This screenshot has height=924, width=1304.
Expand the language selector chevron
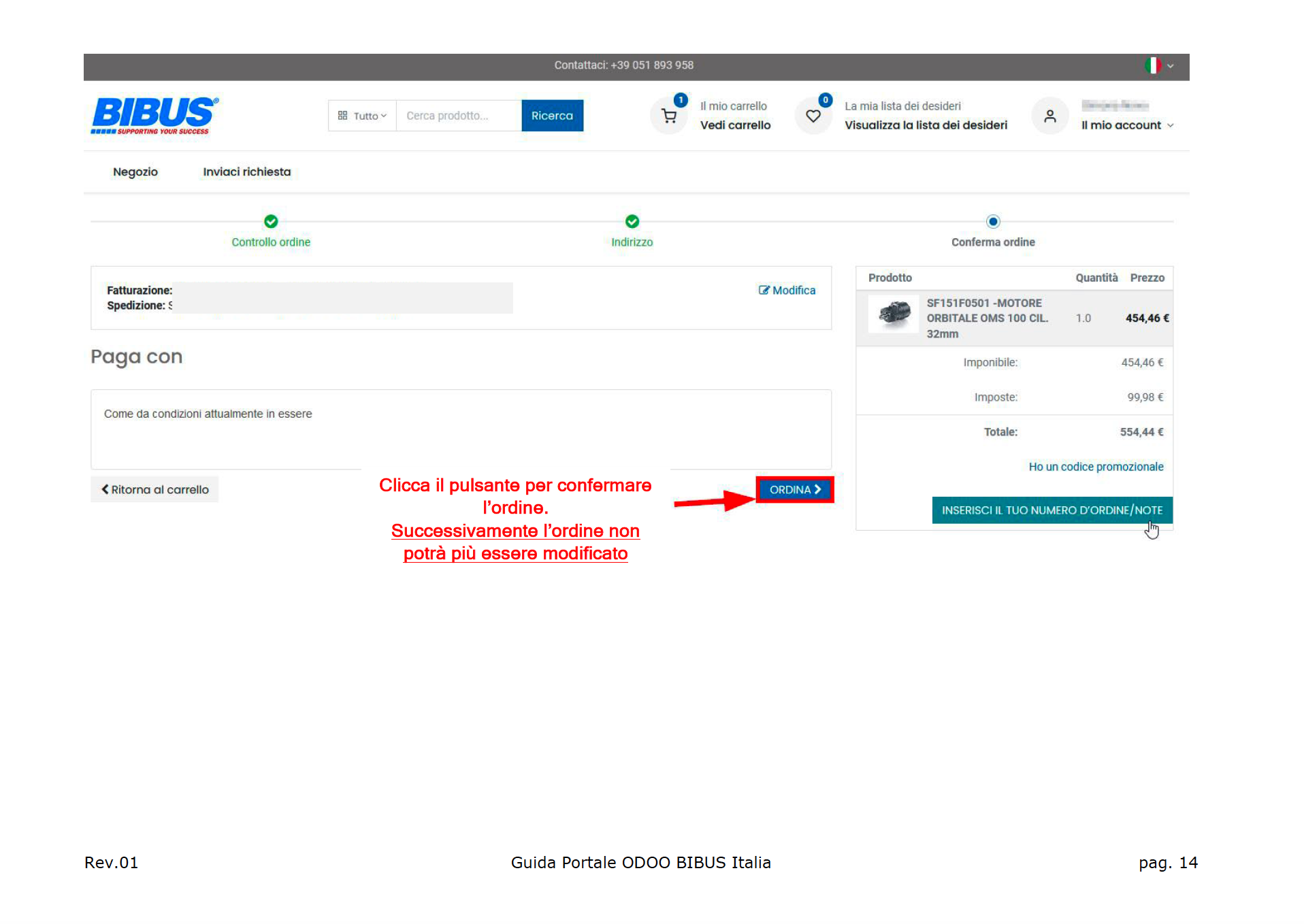pos(1171,66)
